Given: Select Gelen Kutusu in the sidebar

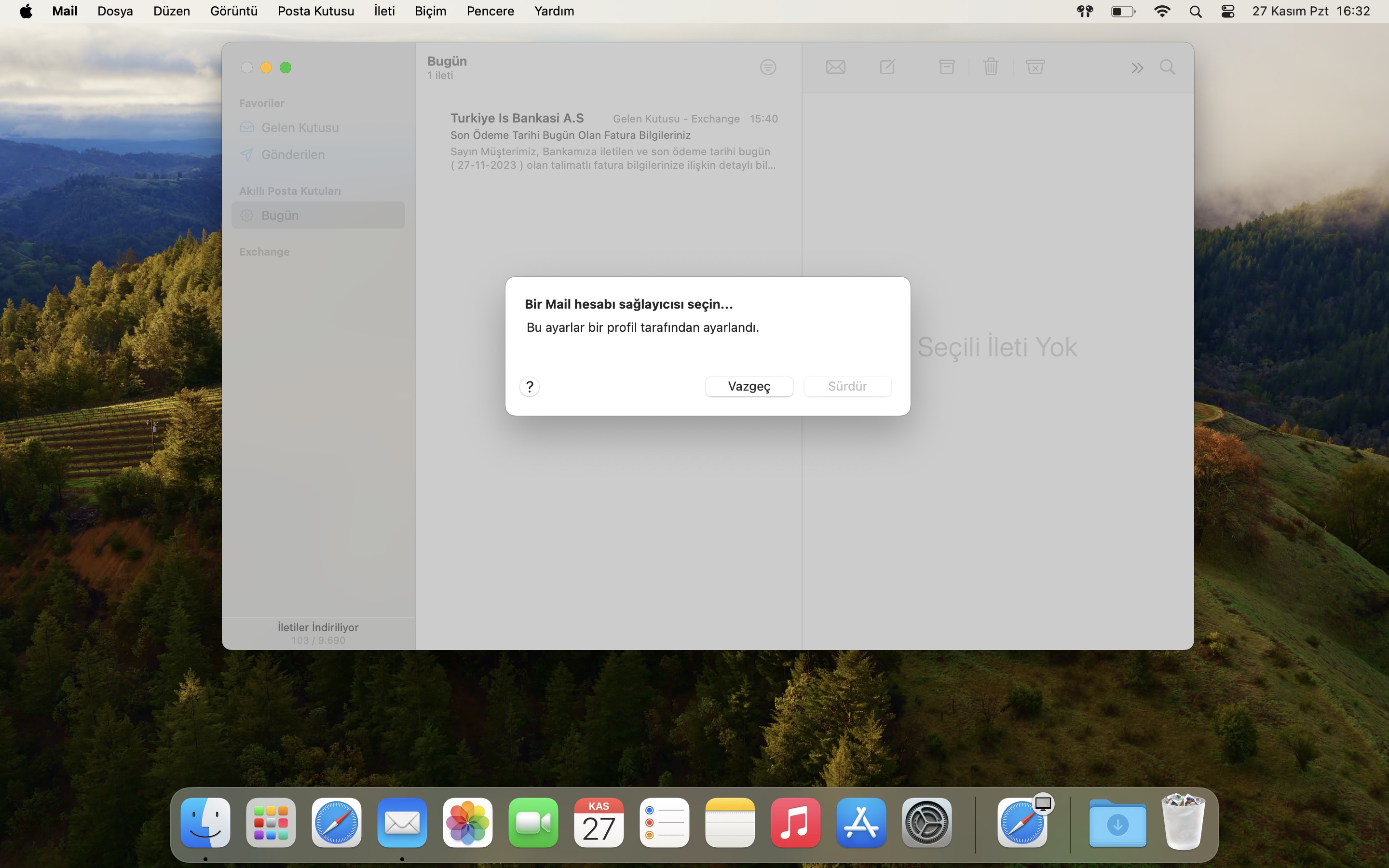Looking at the screenshot, I should coord(318,127).
